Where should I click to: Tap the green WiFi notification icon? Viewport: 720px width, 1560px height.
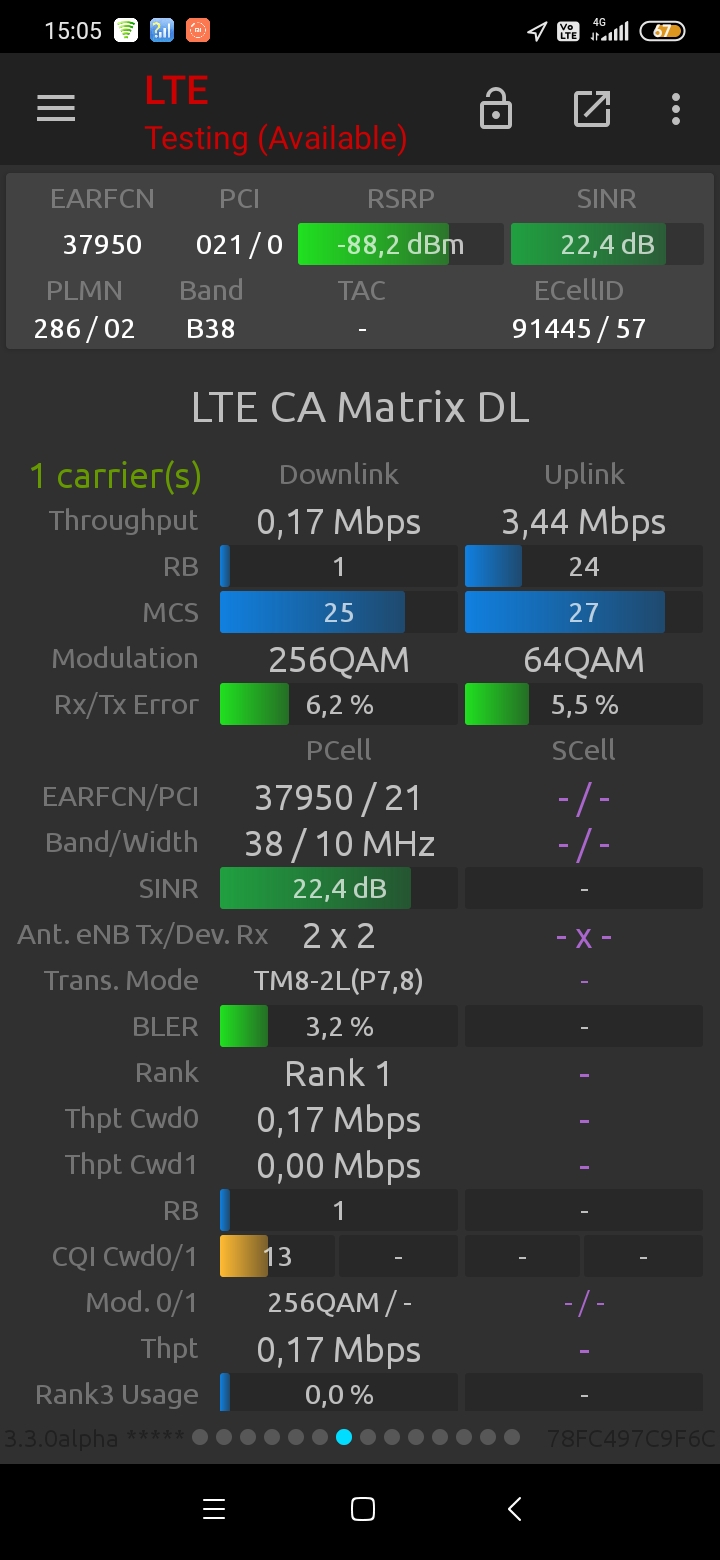tap(125, 31)
